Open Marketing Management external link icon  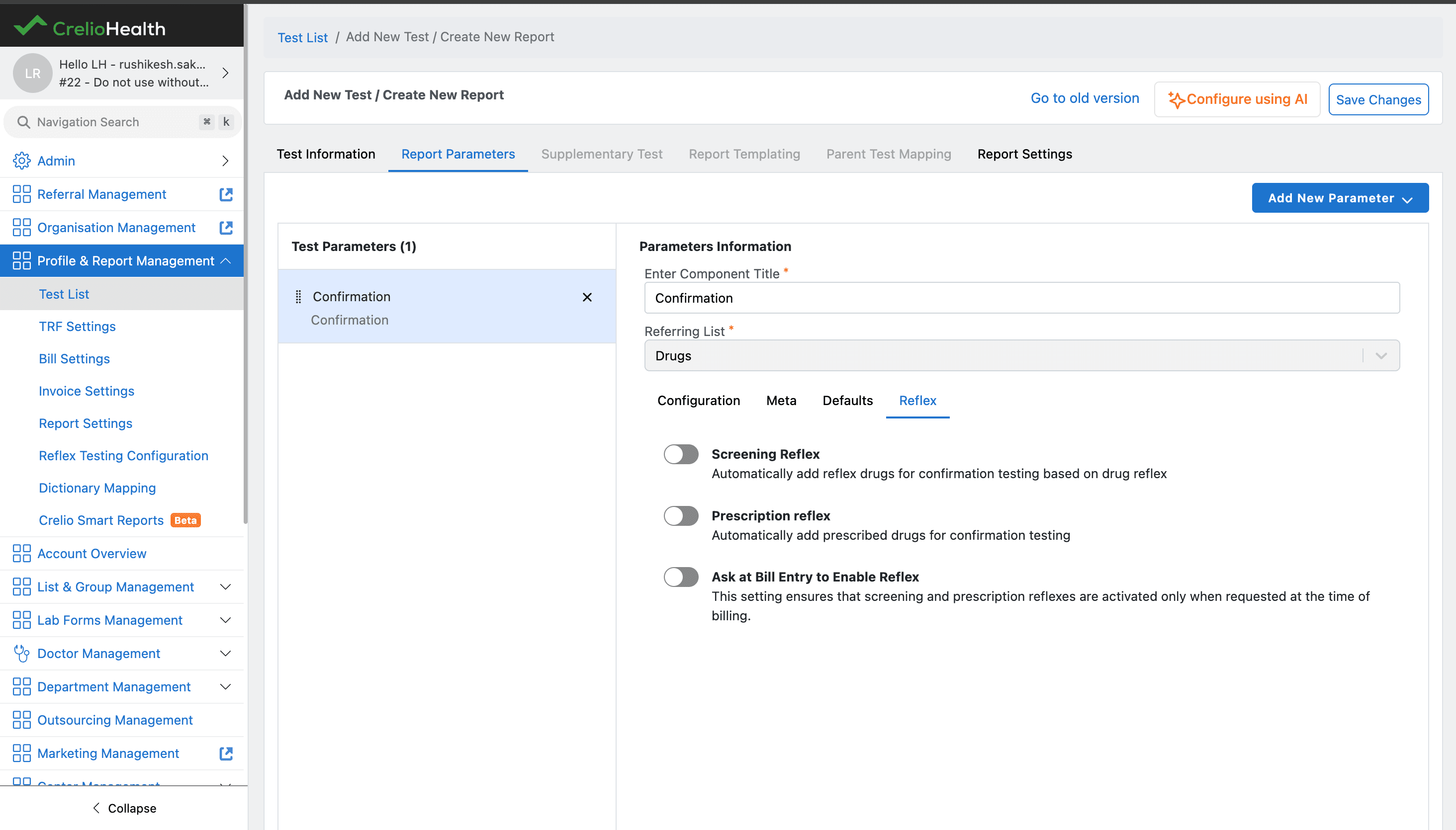coord(226,753)
